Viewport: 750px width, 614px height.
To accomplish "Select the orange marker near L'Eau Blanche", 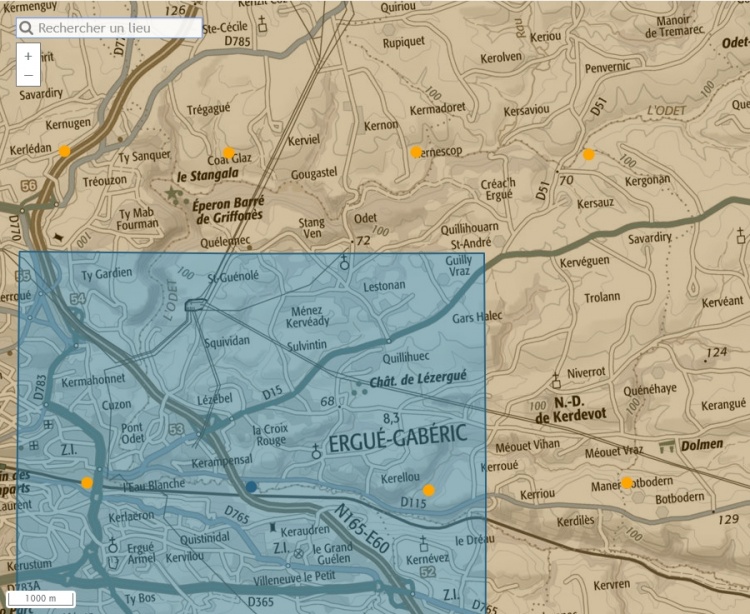I will tap(87, 483).
